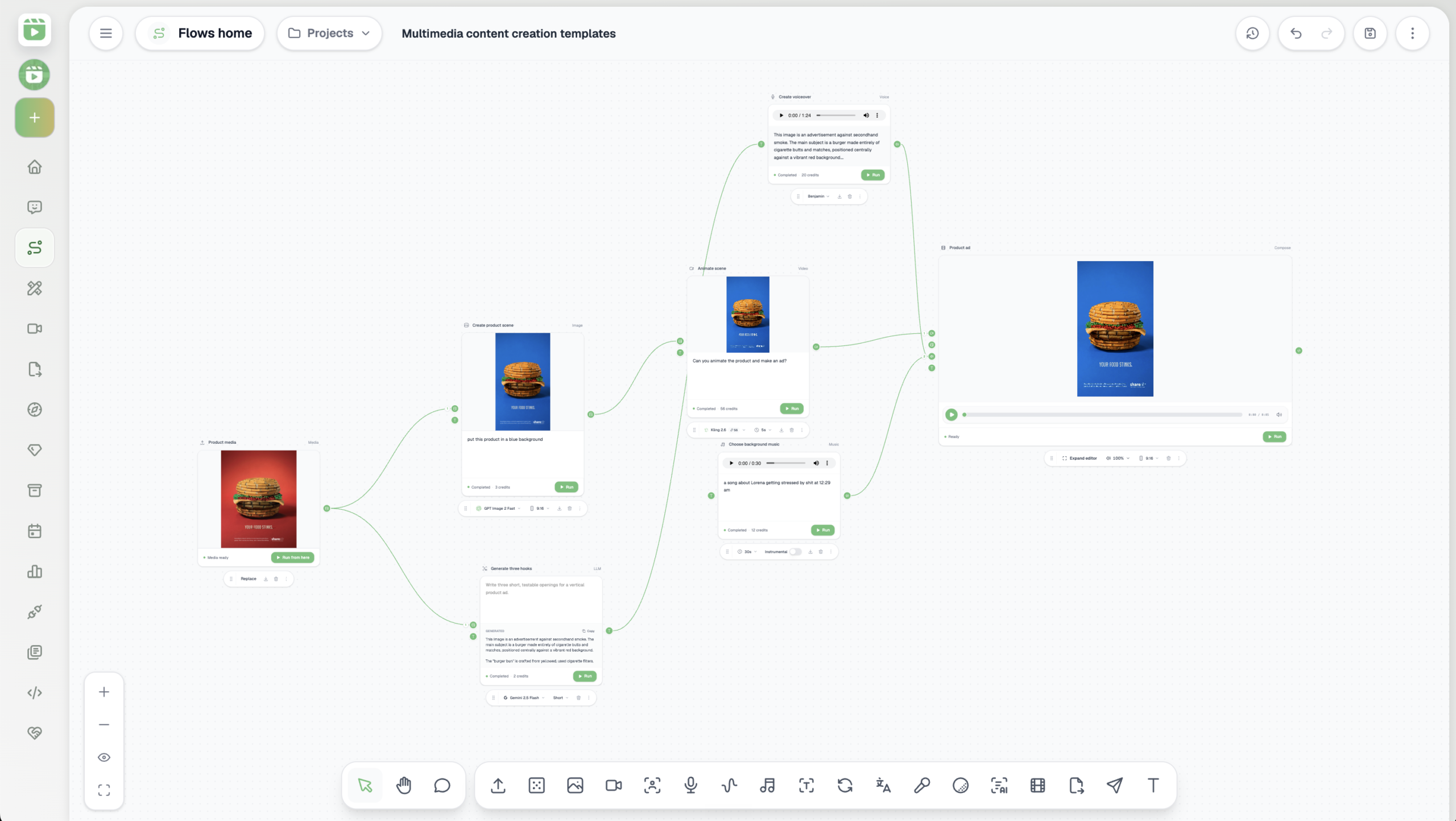This screenshot has width=1456, height=821.
Task: Add a video camera node from toolbar
Action: (x=614, y=786)
